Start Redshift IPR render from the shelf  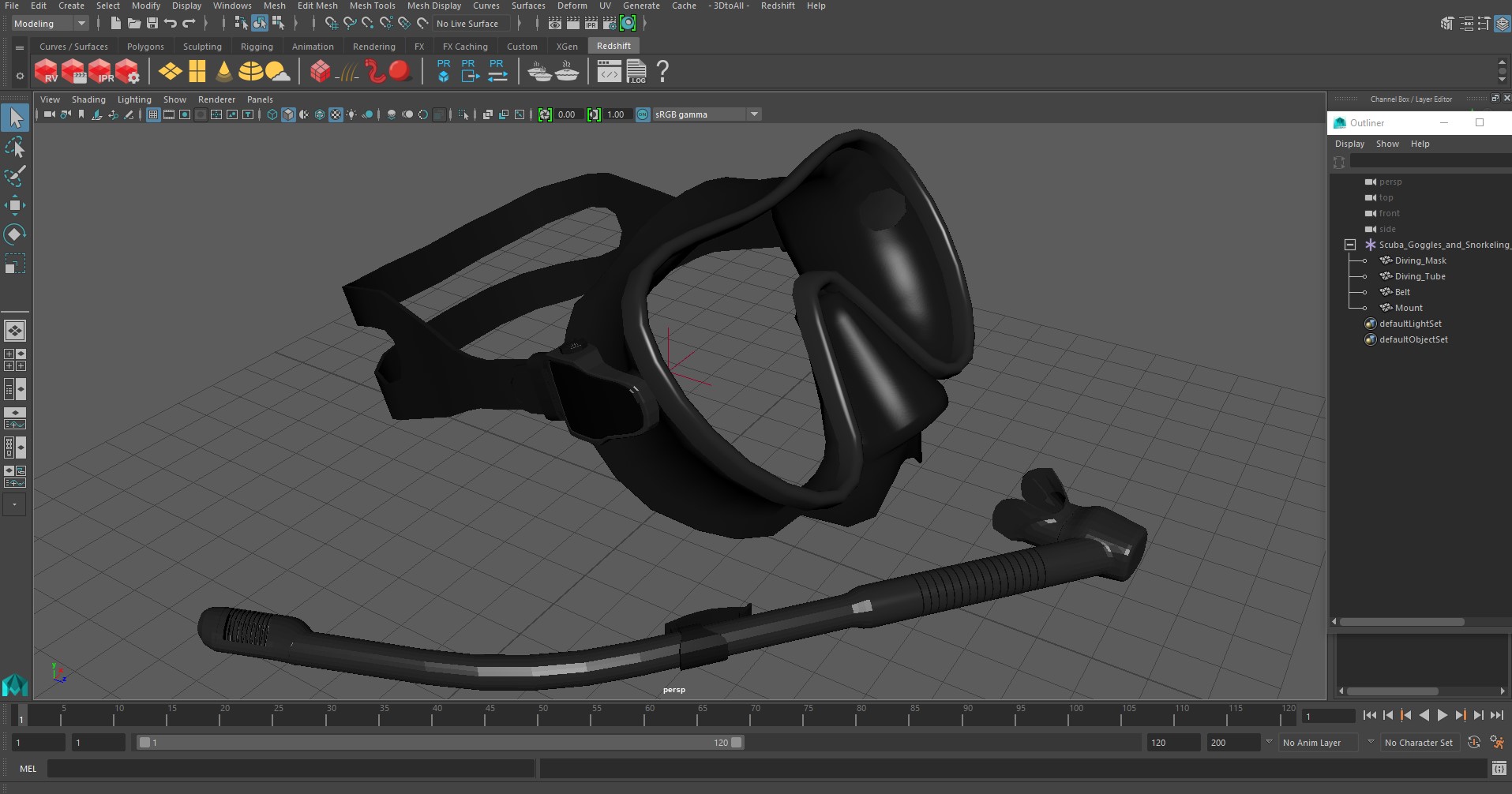click(100, 72)
